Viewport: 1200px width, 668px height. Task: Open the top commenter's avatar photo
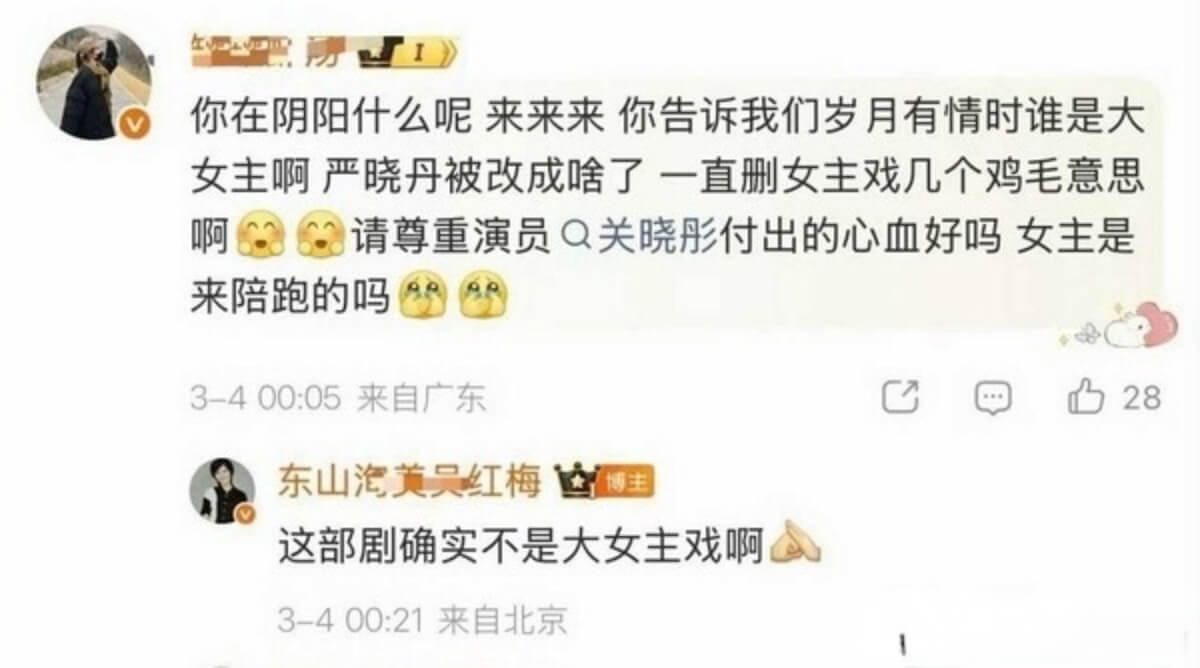(x=93, y=82)
